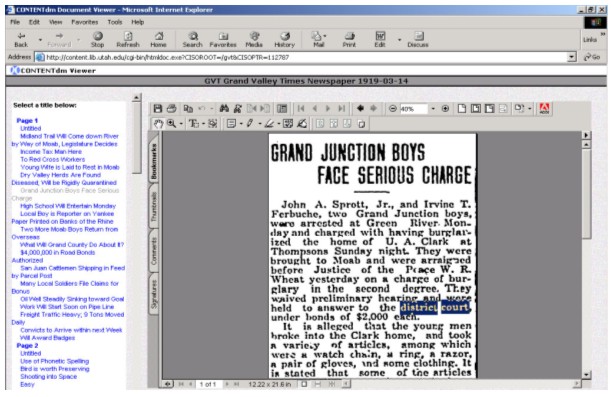Toggle the Acrobat navigation pane icon

(282, 108)
